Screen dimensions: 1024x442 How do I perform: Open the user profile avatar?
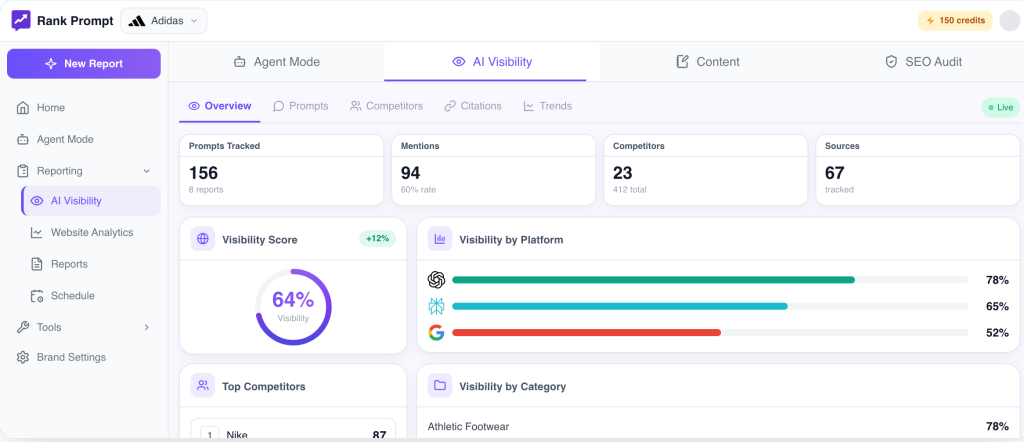1009,20
